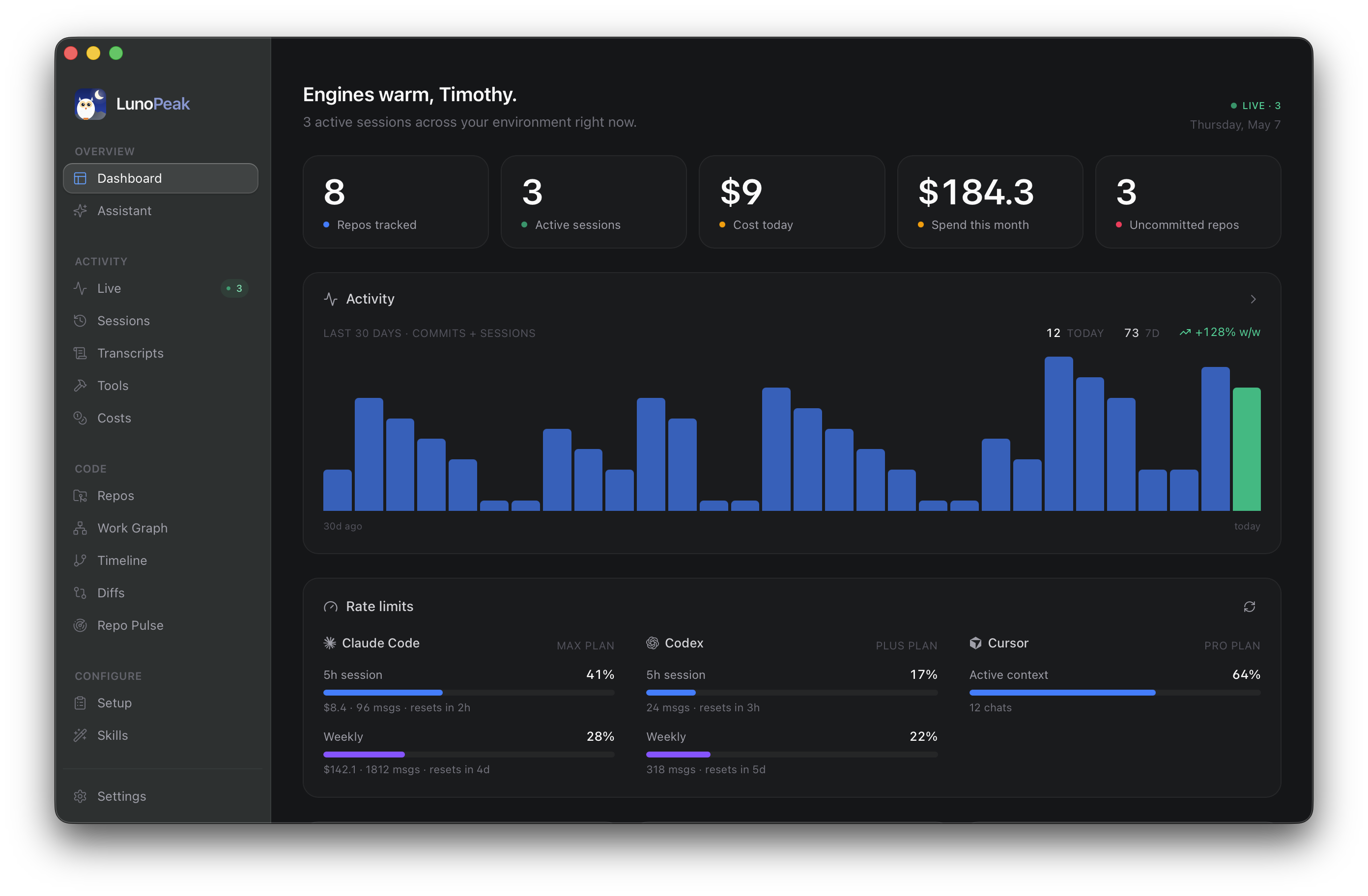The height and width of the screenshot is (896, 1368).
Task: Click the '73 7D' activity count
Action: coord(1141,333)
